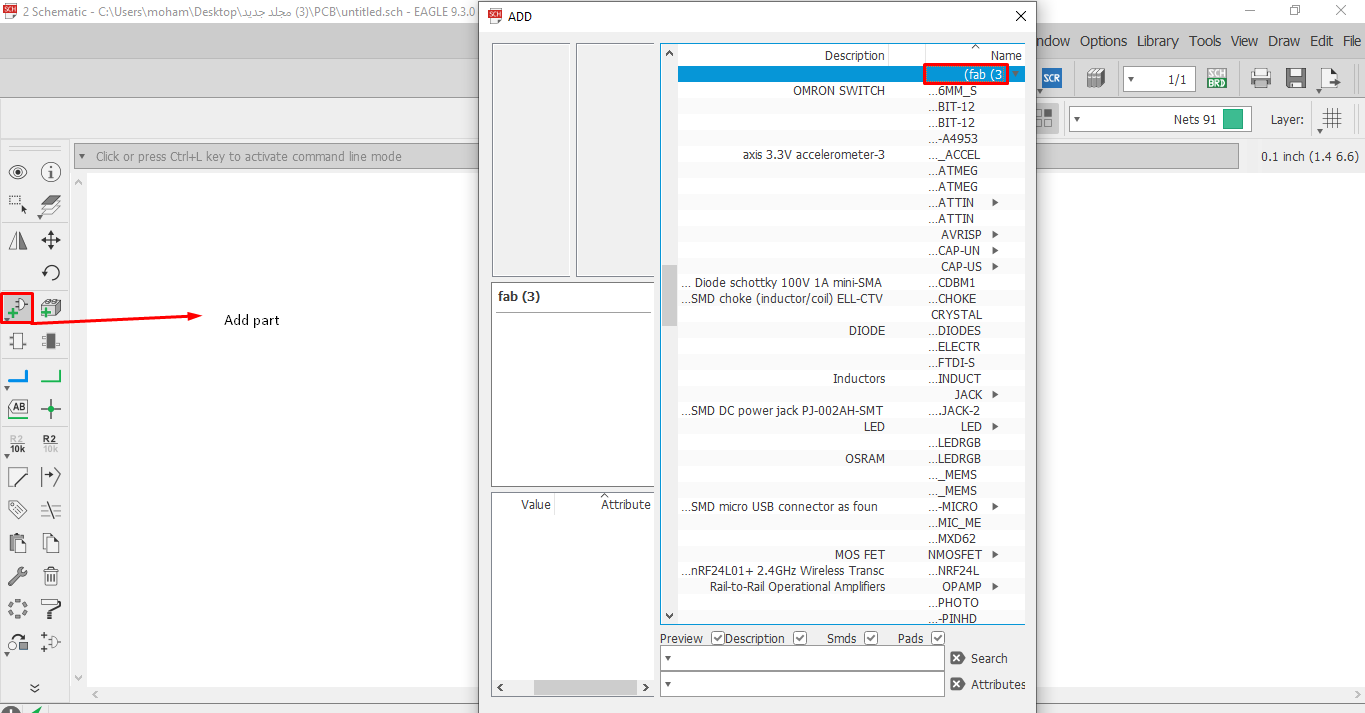Select the Info tool
The width and height of the screenshot is (1365, 713).
point(51,172)
